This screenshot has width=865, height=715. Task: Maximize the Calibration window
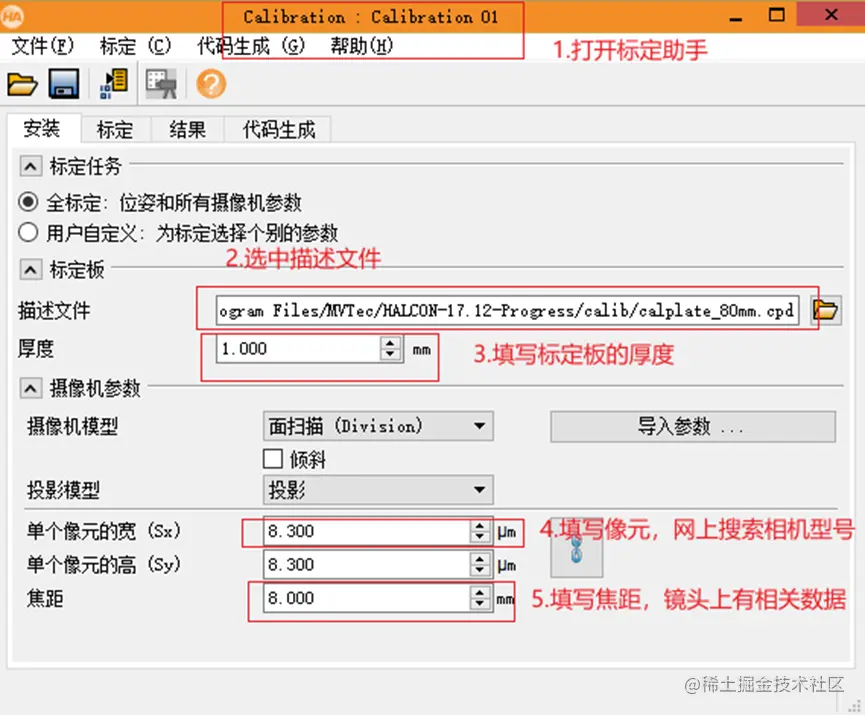click(x=777, y=15)
